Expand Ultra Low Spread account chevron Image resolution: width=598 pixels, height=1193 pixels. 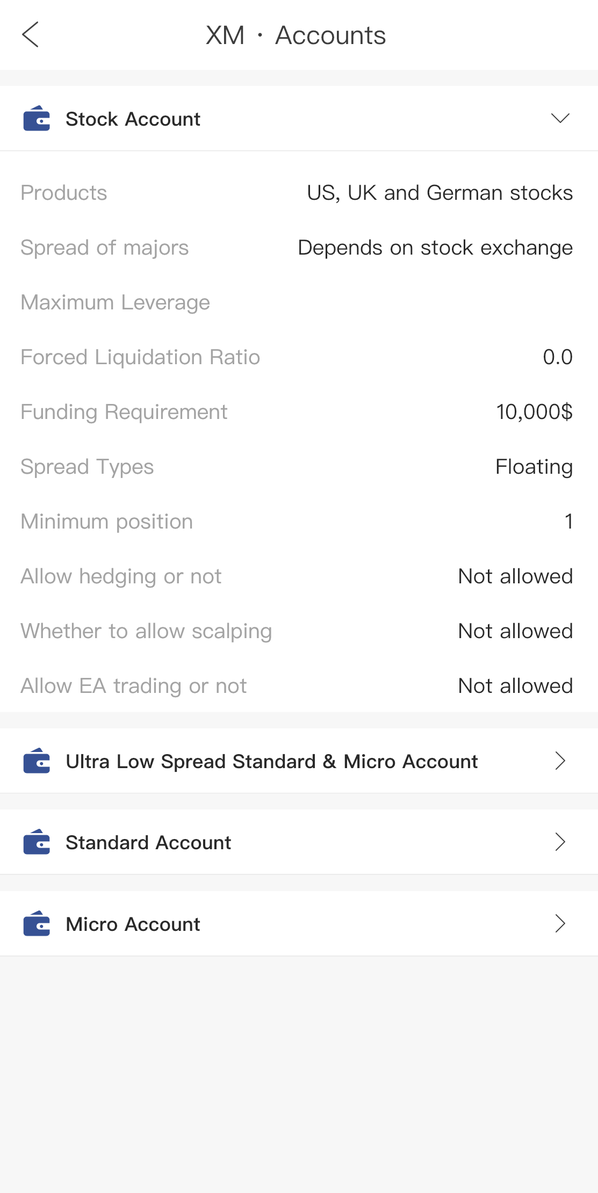[x=561, y=761]
